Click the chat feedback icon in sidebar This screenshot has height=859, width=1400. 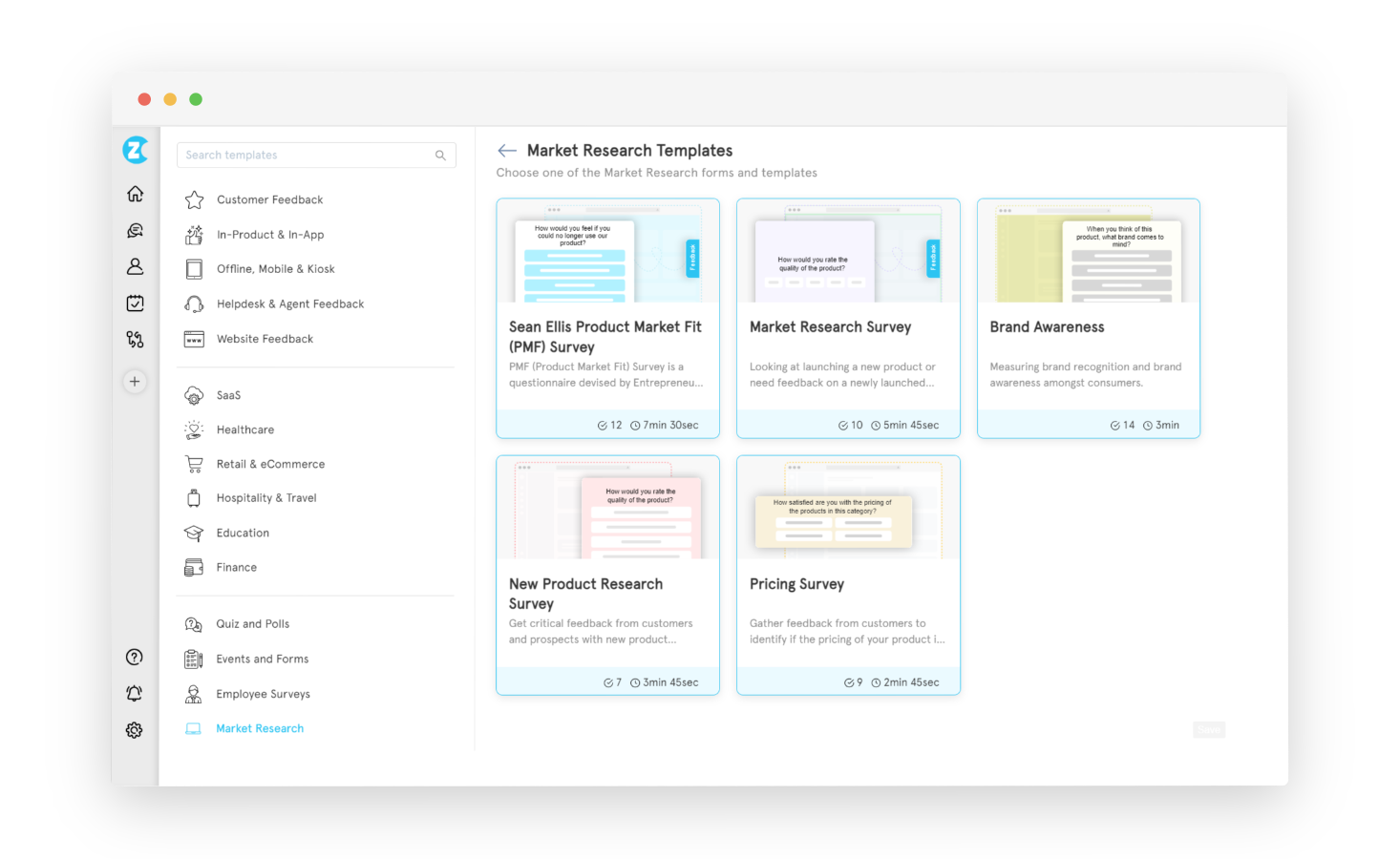tap(135, 229)
